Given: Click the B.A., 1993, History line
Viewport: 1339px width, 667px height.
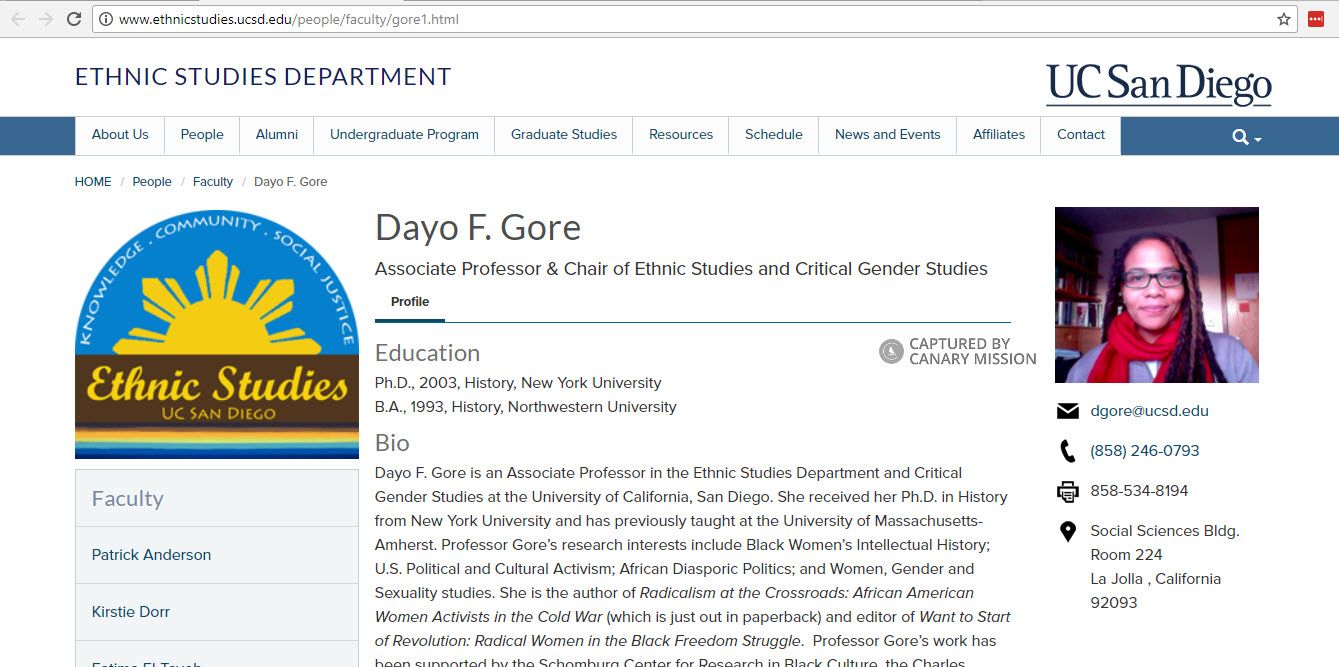Looking at the screenshot, I should click(526, 407).
